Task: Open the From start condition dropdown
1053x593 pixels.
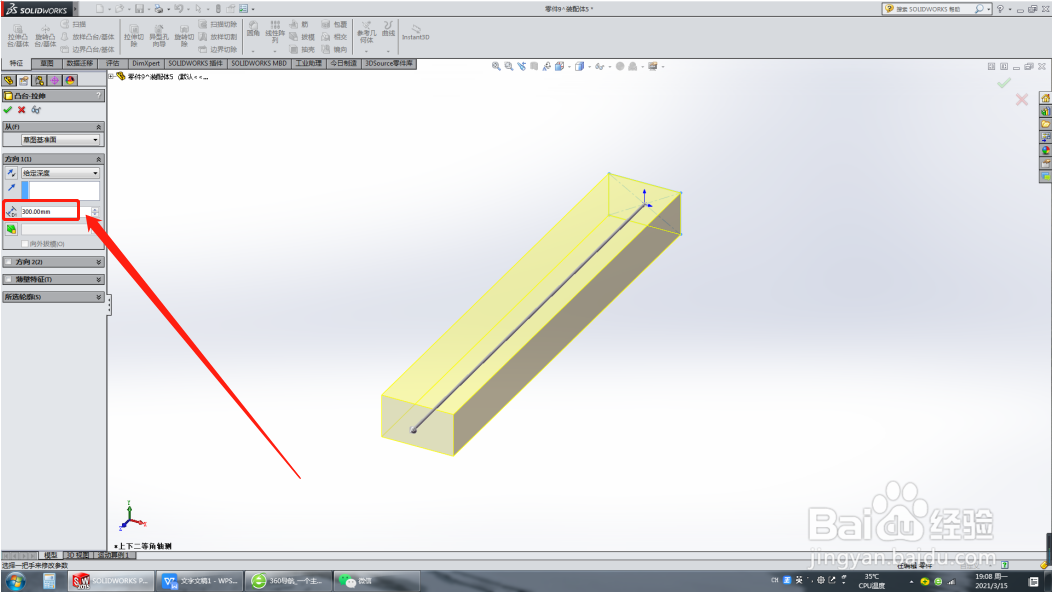Action: (60, 140)
